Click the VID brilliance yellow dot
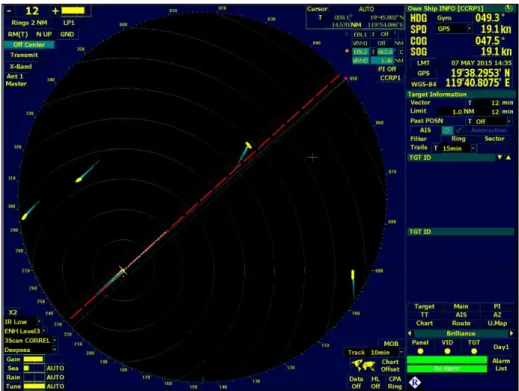This screenshot has height=391, width=519. point(447,351)
